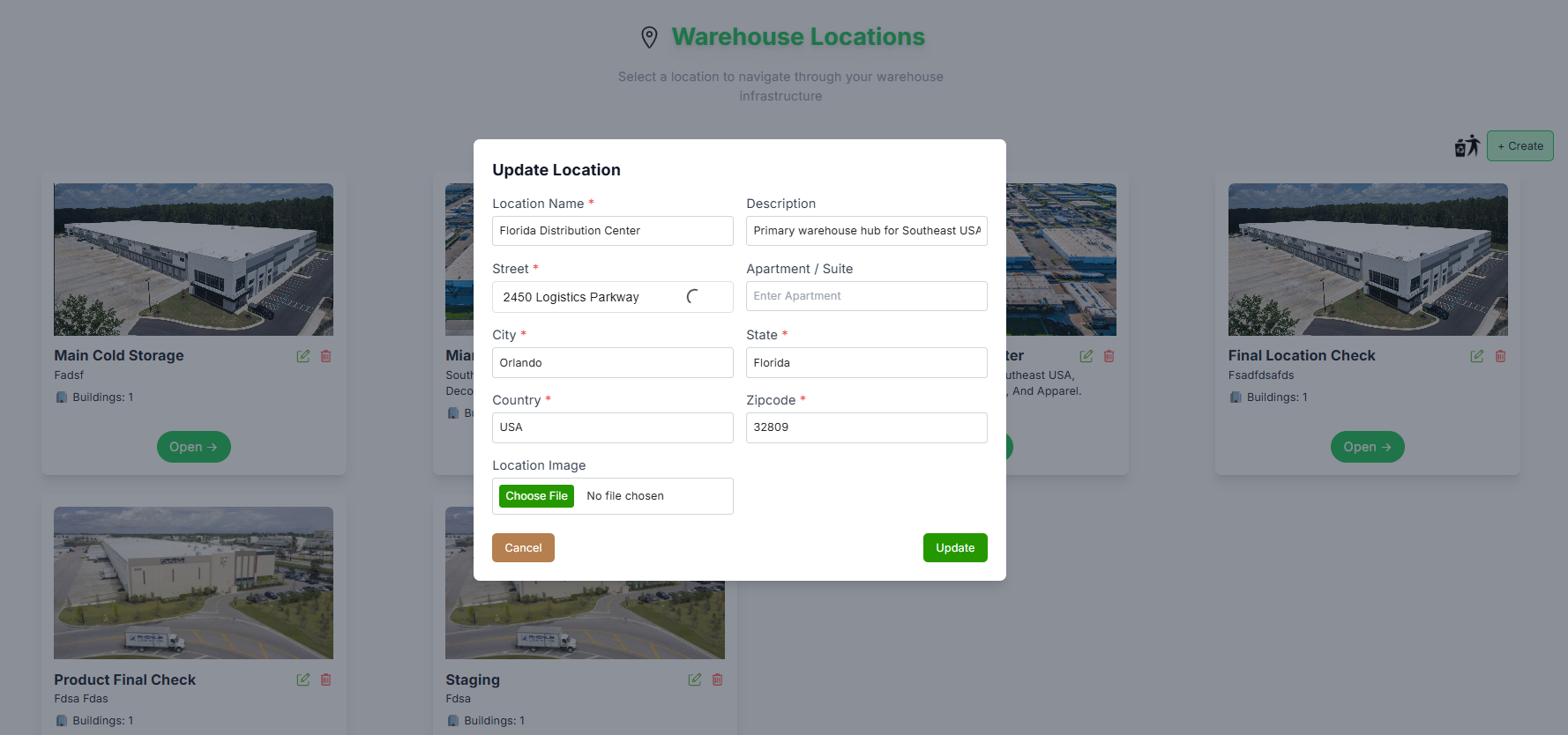
Task: Click the buildings icon on Final Location Check card
Action: point(1236,397)
